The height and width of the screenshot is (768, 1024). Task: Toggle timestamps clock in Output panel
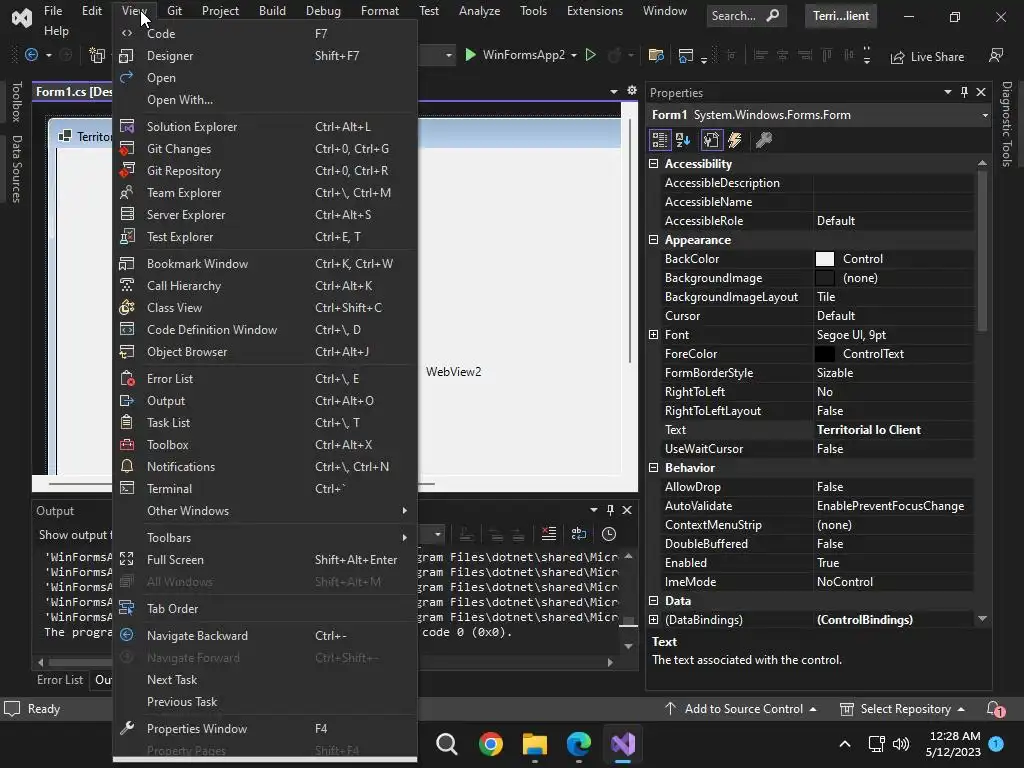tap(609, 534)
